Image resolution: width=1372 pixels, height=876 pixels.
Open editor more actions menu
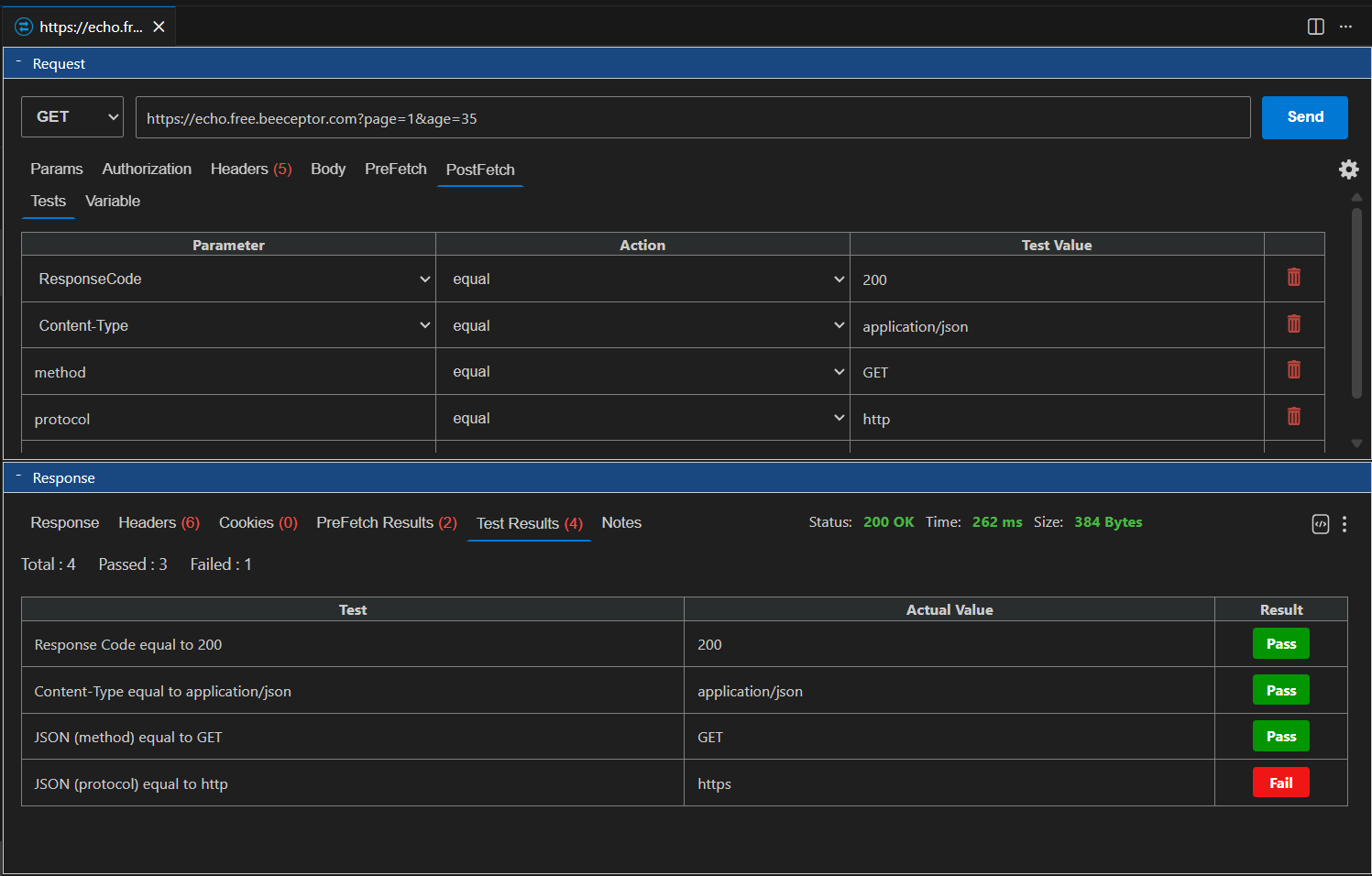(x=1345, y=27)
